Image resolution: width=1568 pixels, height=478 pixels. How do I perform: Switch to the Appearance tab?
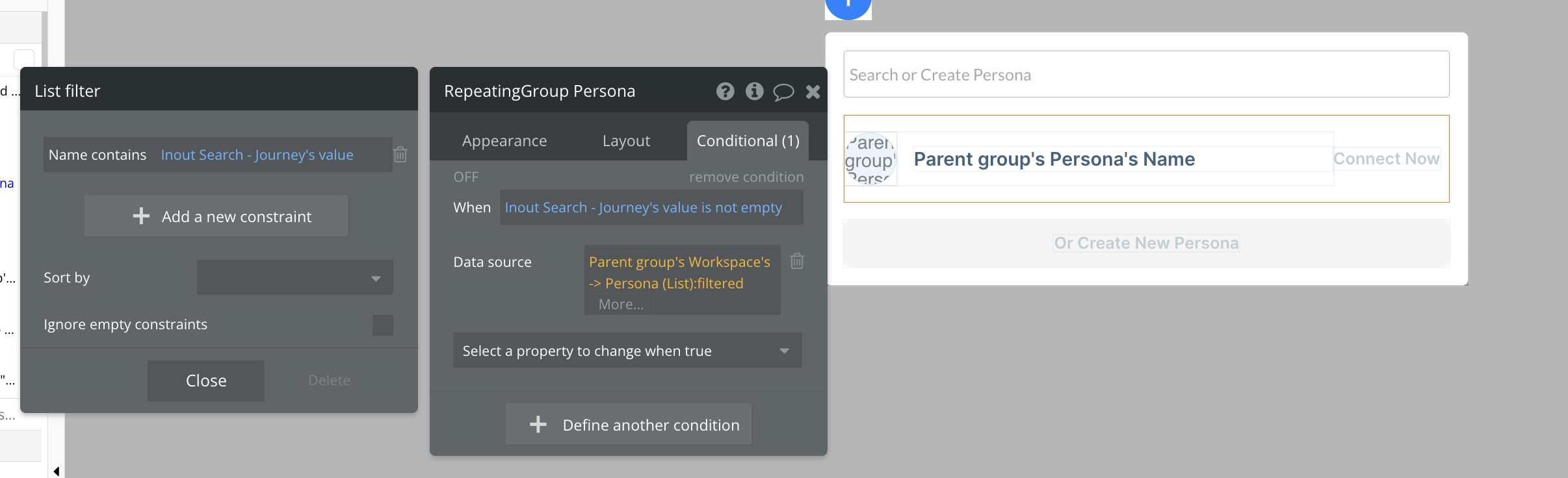pos(504,141)
